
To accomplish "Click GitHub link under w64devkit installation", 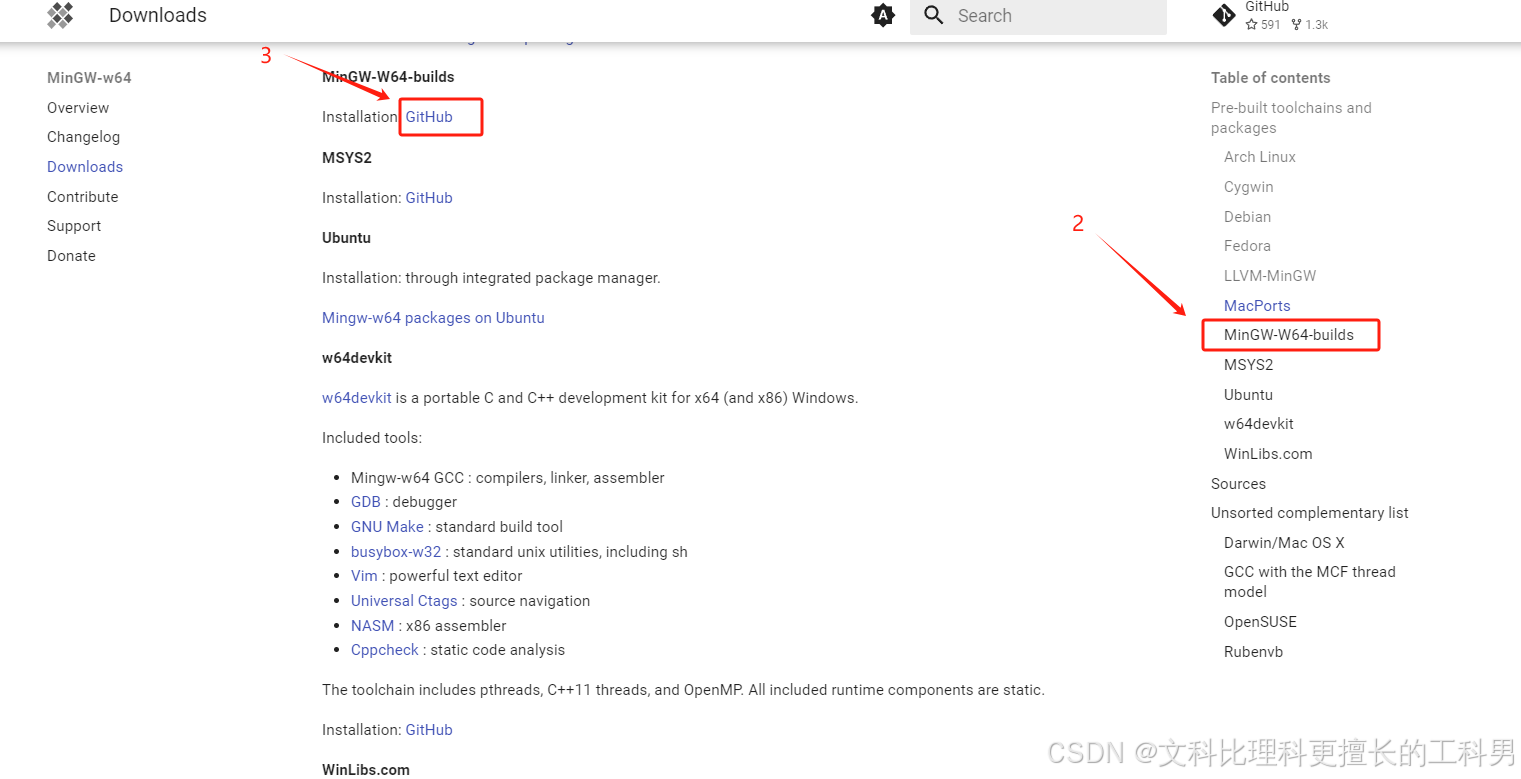I will (x=429, y=730).
